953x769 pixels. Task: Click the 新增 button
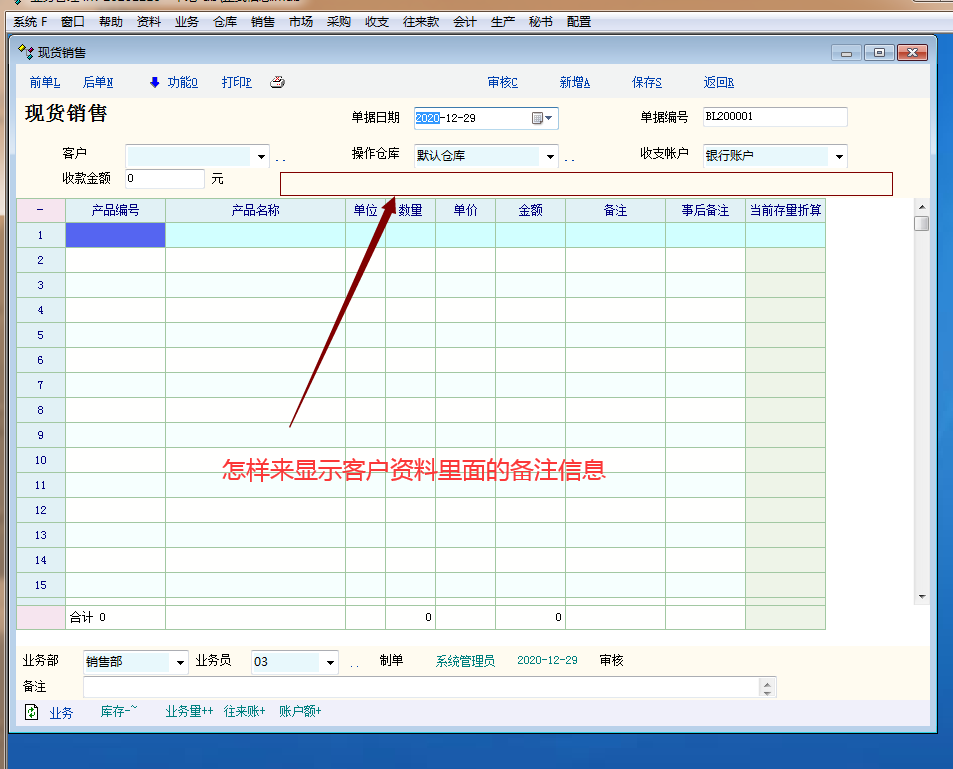[x=574, y=83]
